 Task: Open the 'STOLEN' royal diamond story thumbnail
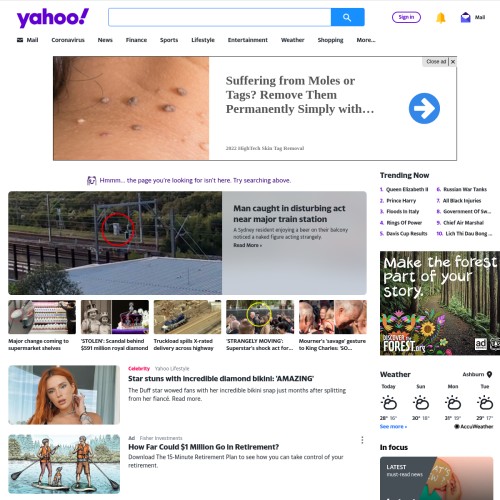(x=115, y=317)
